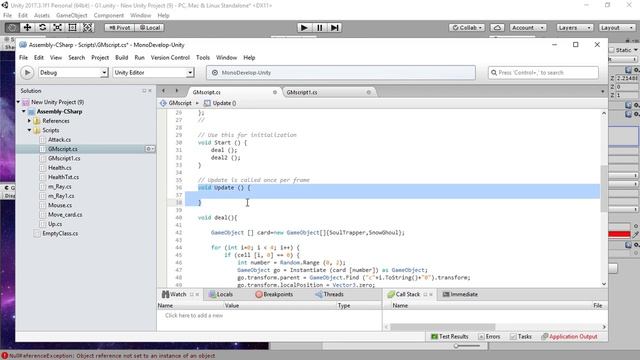This screenshot has width=640, height=360.
Task: Open GMscript.cs file options gear
Action: pos(150,149)
